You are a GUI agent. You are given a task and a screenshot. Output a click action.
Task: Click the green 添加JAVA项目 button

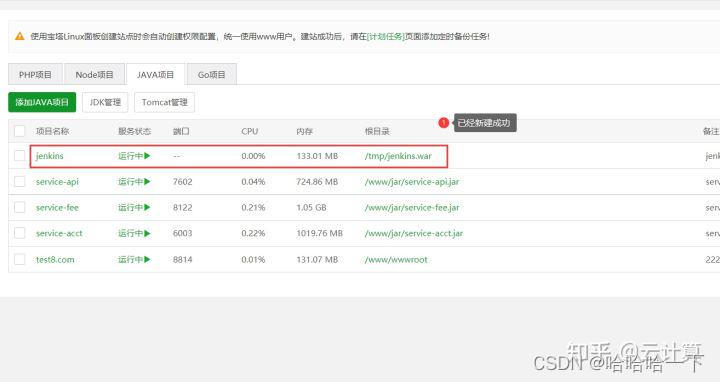pyautogui.click(x=42, y=102)
